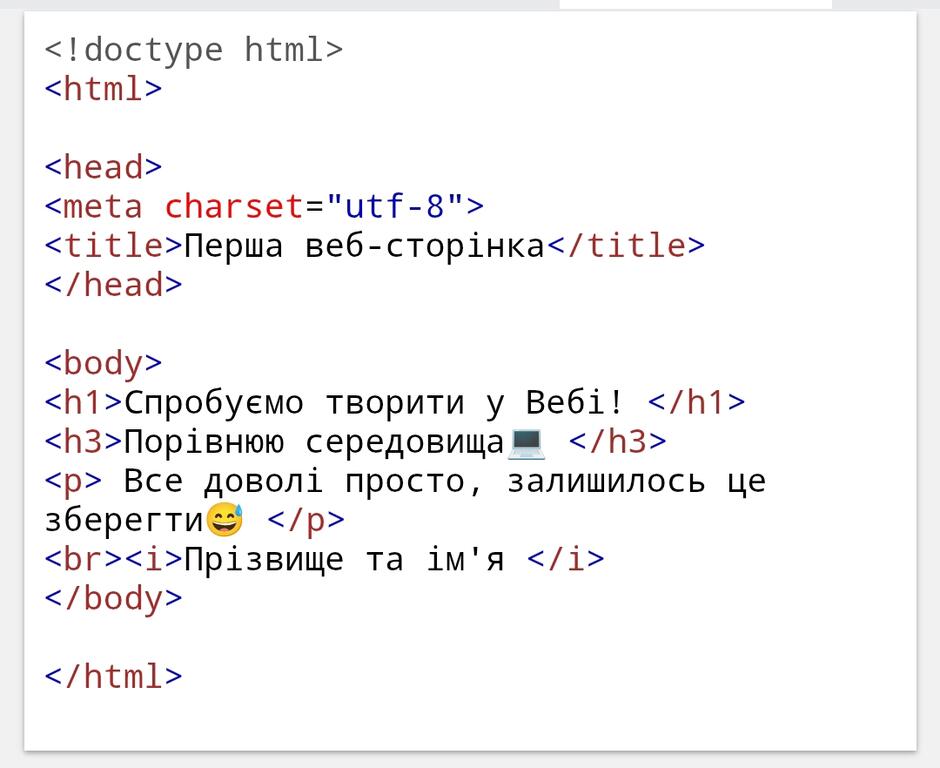Click the text "Все доволі просто, залишилось це"
The image size is (940, 768).
pos(445,481)
